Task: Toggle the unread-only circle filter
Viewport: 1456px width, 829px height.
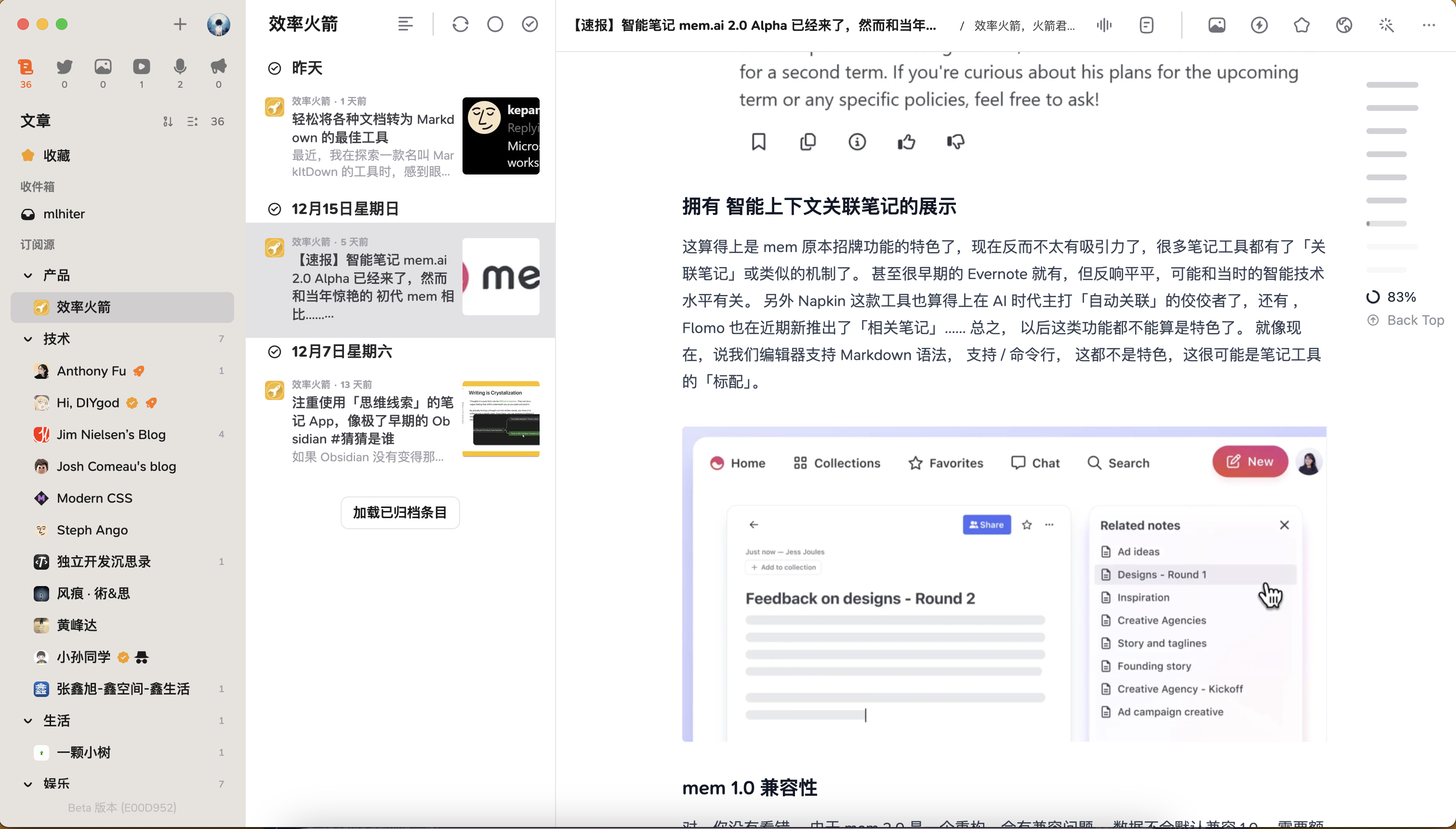Action: click(x=495, y=24)
